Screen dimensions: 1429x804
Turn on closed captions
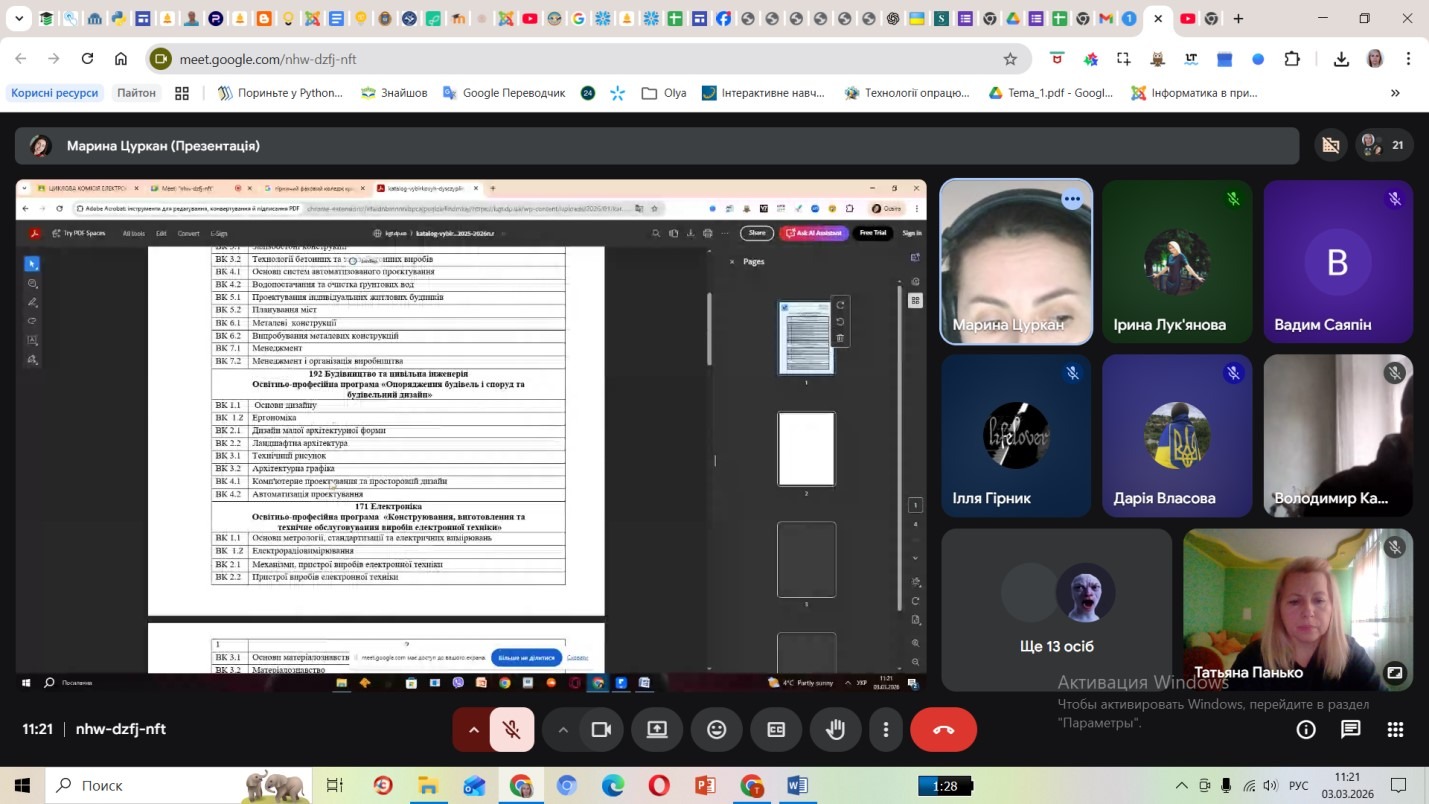pyautogui.click(x=776, y=730)
